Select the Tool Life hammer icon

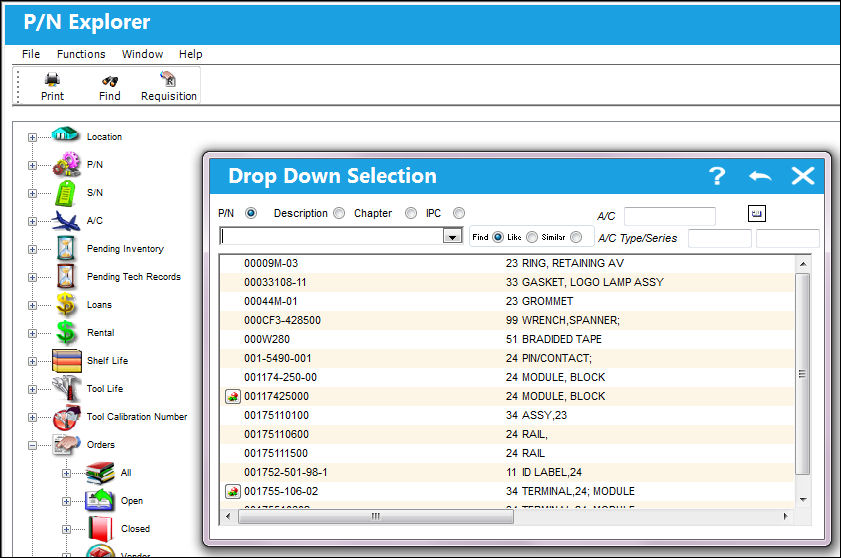[x=67, y=388]
